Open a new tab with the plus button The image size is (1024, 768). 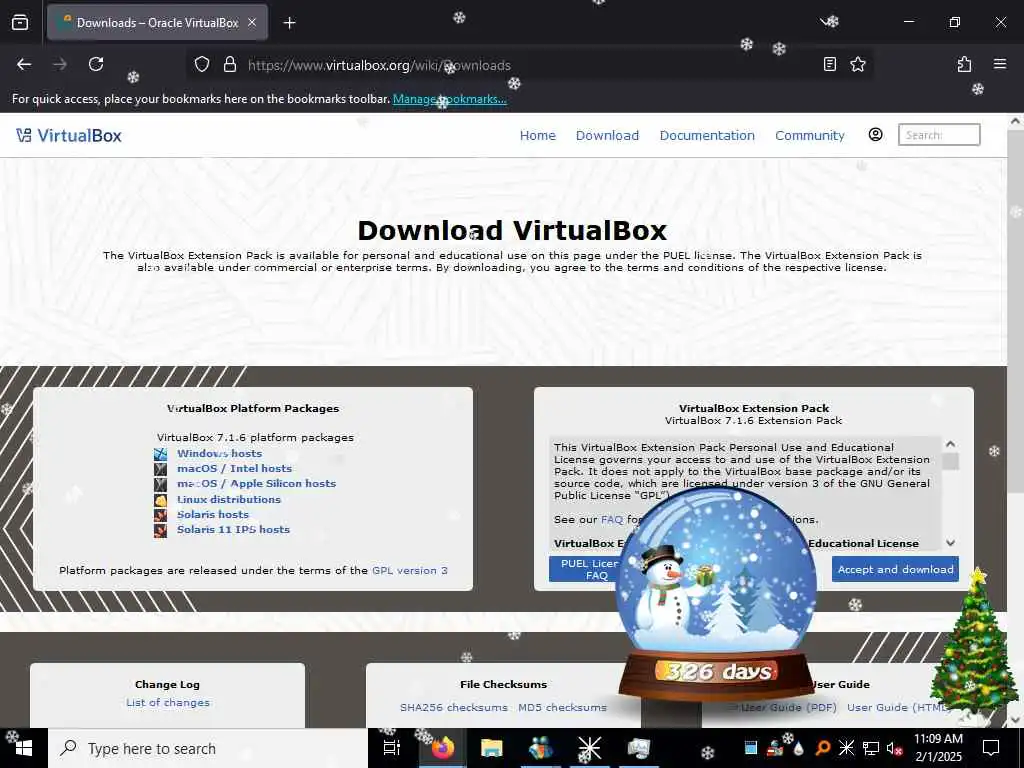coord(289,23)
